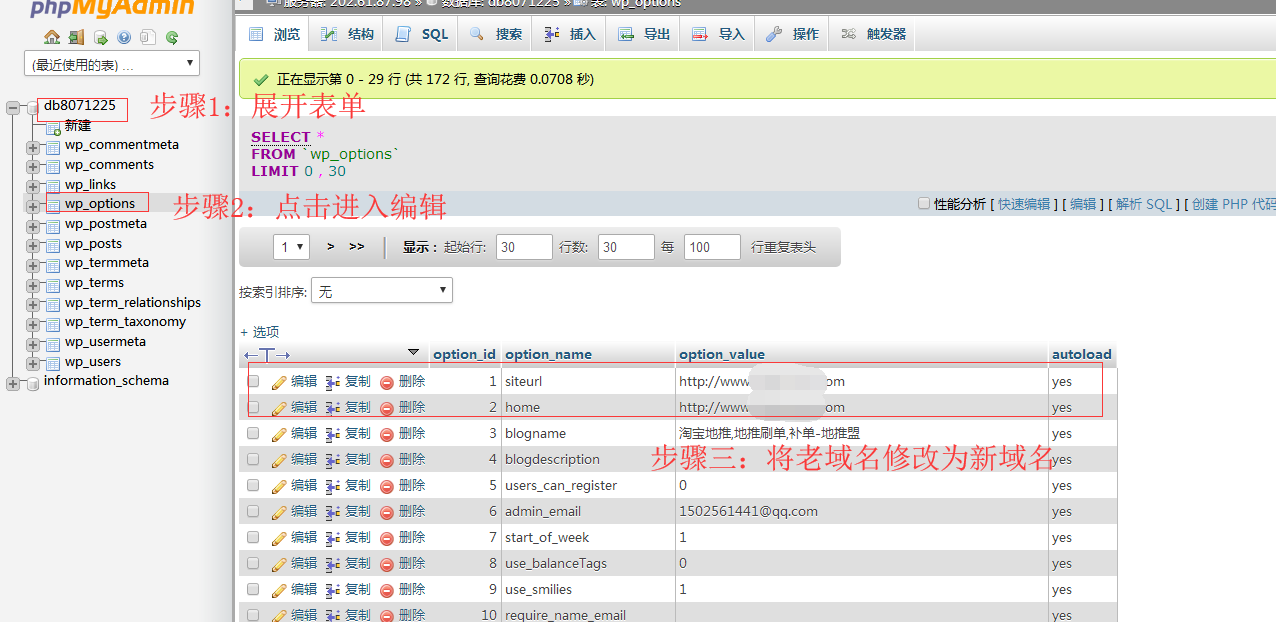Screen dimensions: 1276x622
Task: Go to next page with > button
Action: (x=331, y=247)
